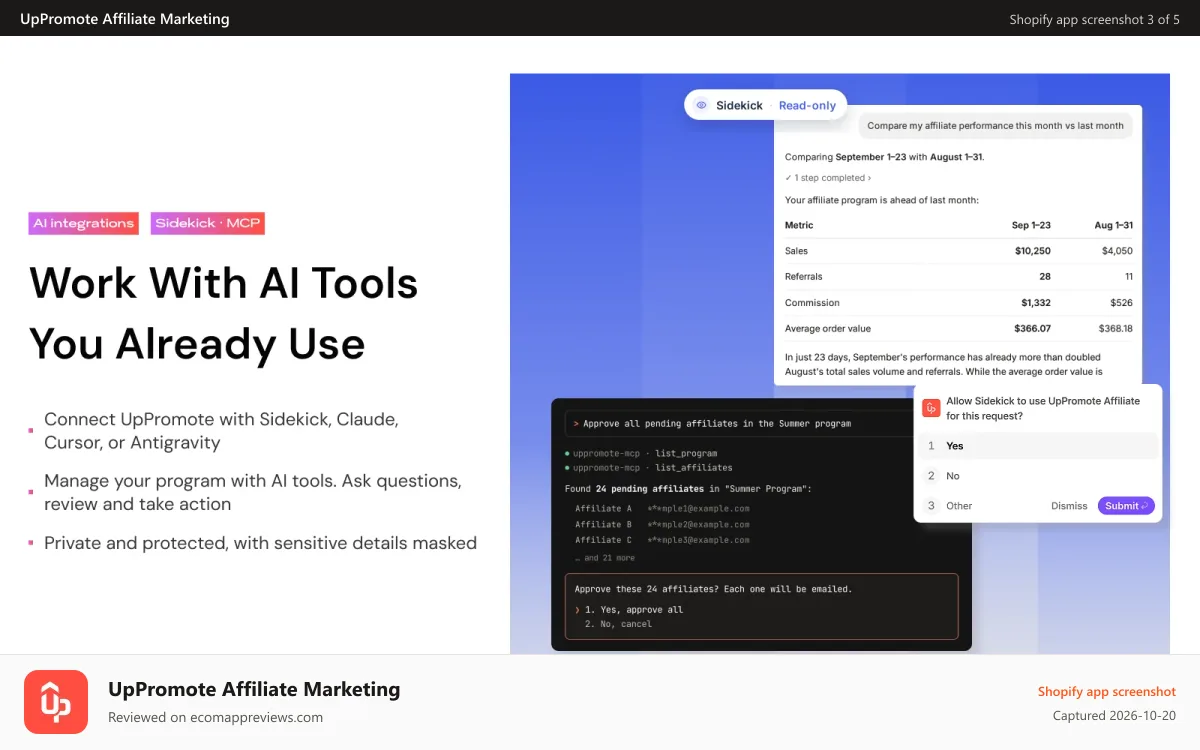Click the 'Average order value' row label
Viewport: 1200px width, 750px height.
tap(828, 328)
